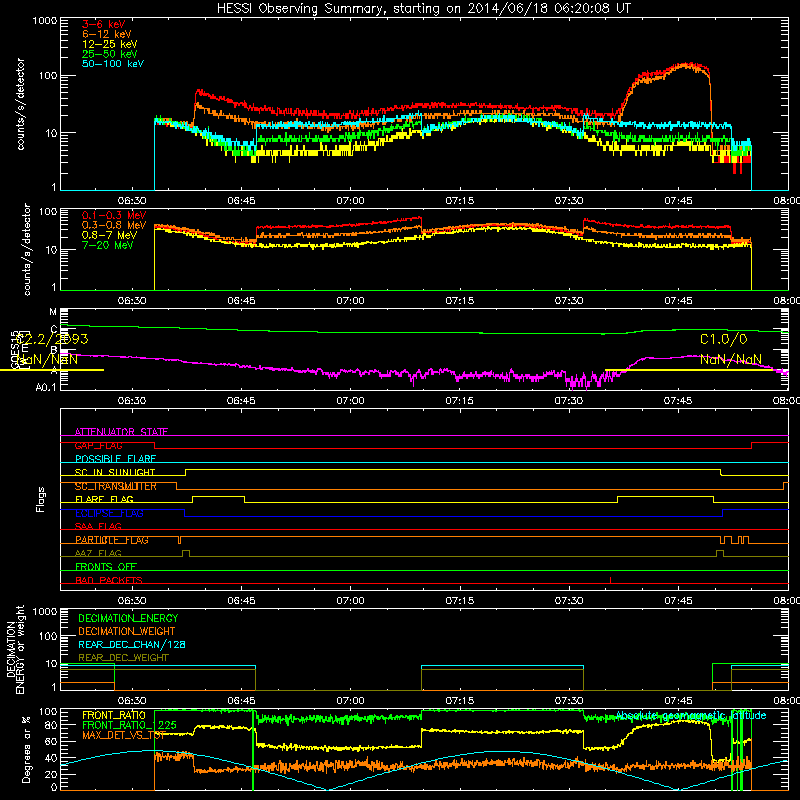This screenshot has height=800, width=800.
Task: Click the C1.0/0 GOES flare annotation
Action: pyautogui.click(x=723, y=339)
